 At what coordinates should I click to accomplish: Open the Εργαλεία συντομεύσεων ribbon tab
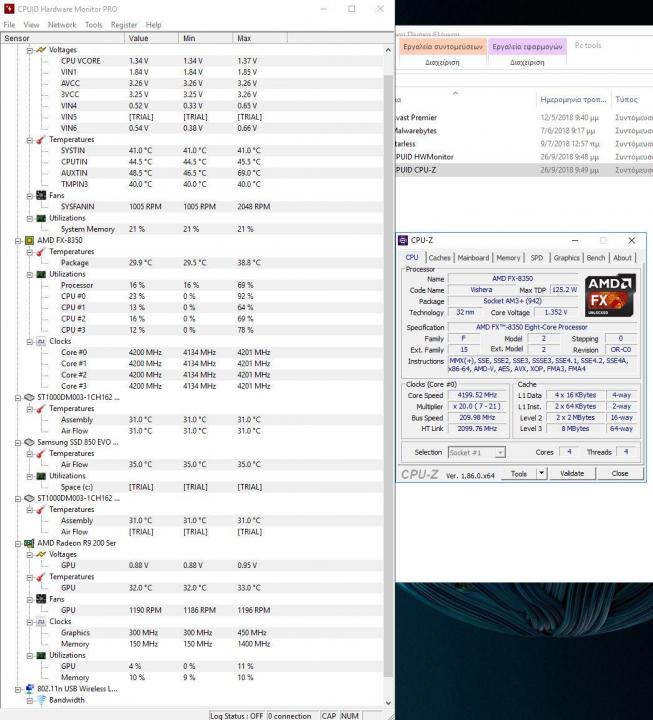(443, 47)
